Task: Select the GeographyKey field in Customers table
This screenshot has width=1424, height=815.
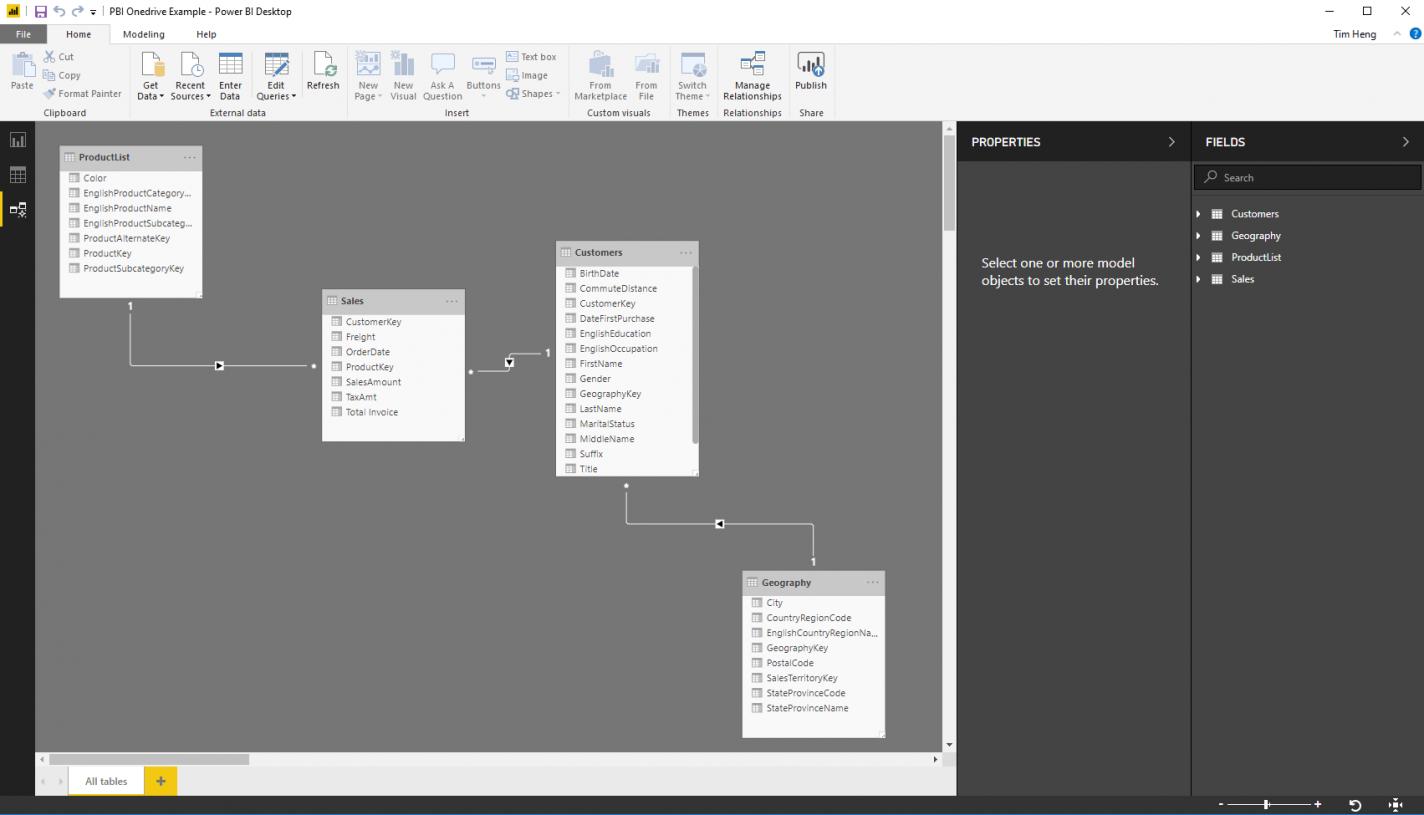Action: [x=610, y=394]
